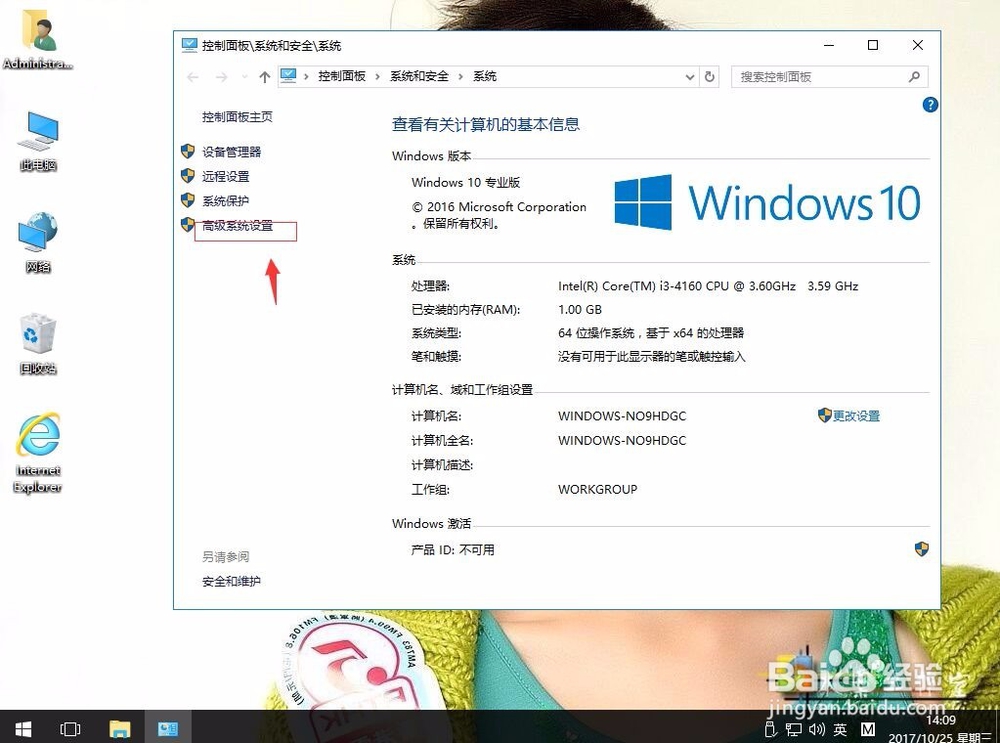1000x743 pixels.
Task: Open 远程设置 in the left panel
Action: point(226,176)
